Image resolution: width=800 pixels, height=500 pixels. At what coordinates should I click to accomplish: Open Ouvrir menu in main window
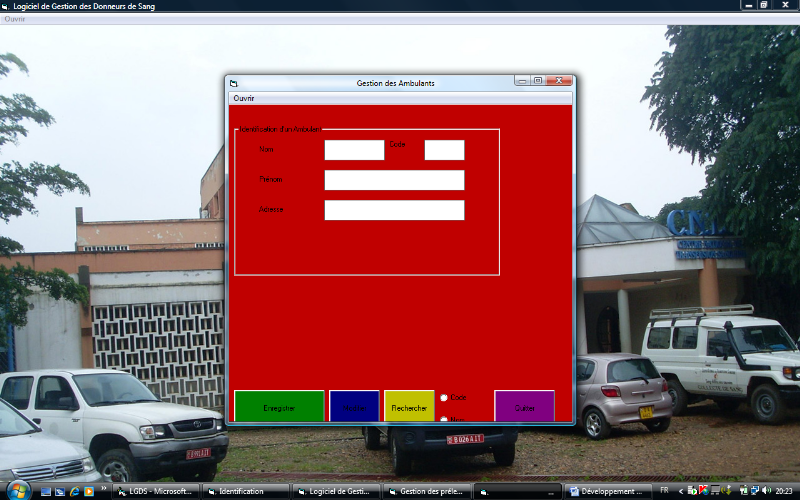point(14,19)
